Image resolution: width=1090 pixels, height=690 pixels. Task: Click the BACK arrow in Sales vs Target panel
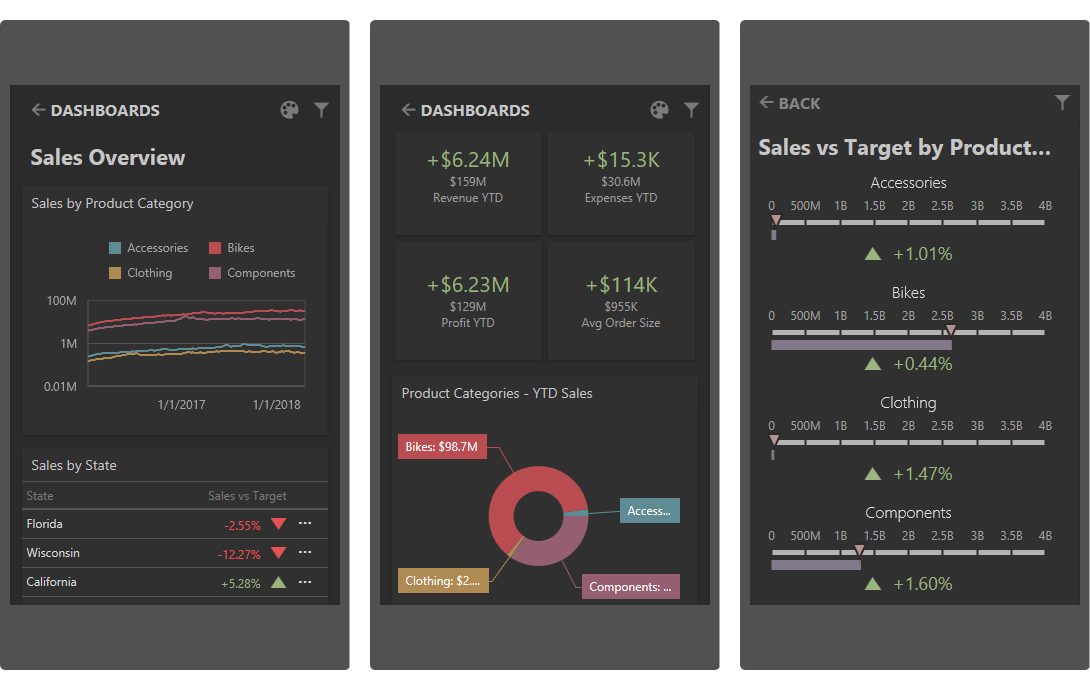click(x=766, y=103)
